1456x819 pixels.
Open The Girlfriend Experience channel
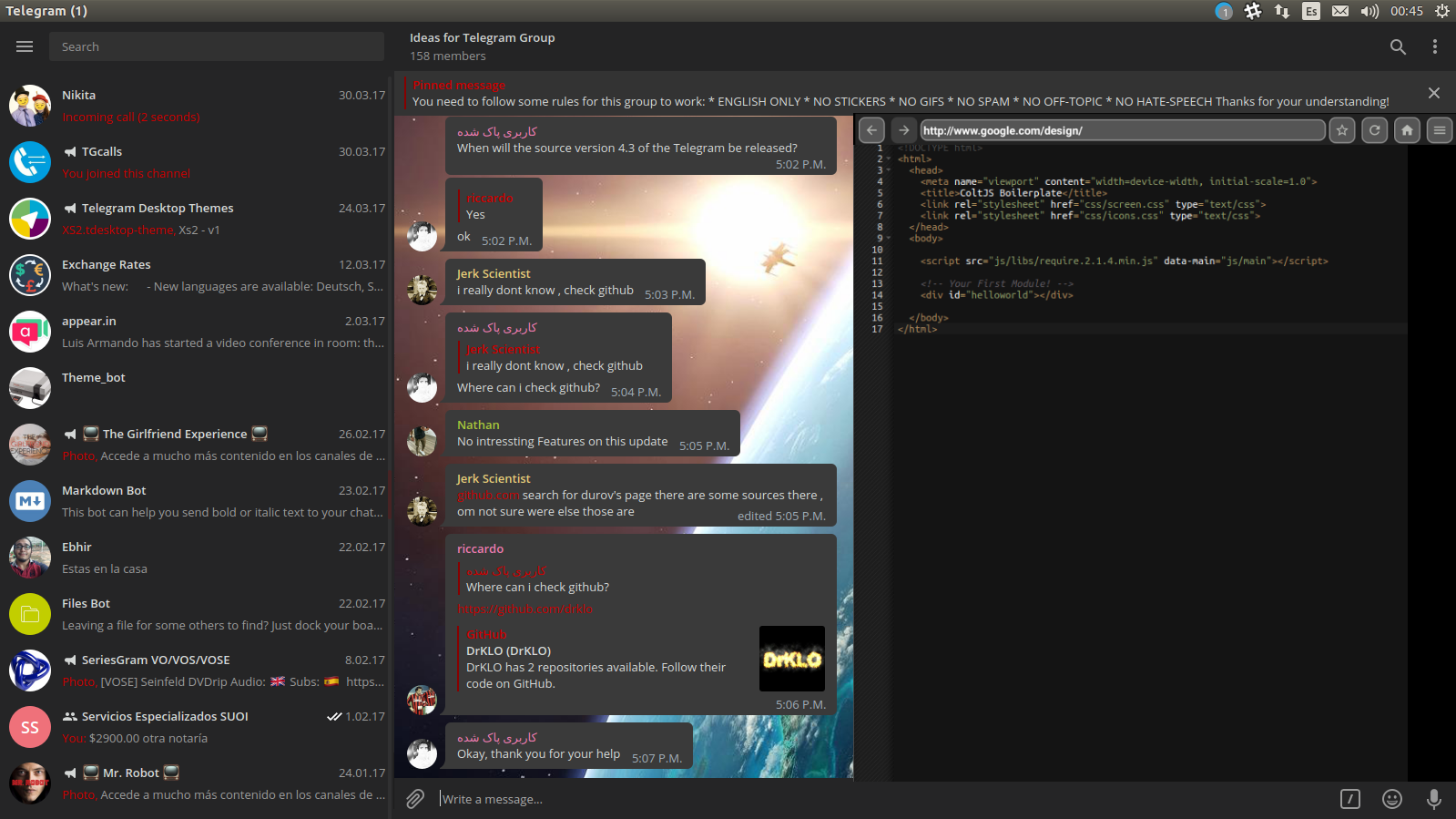pyautogui.click(x=195, y=445)
